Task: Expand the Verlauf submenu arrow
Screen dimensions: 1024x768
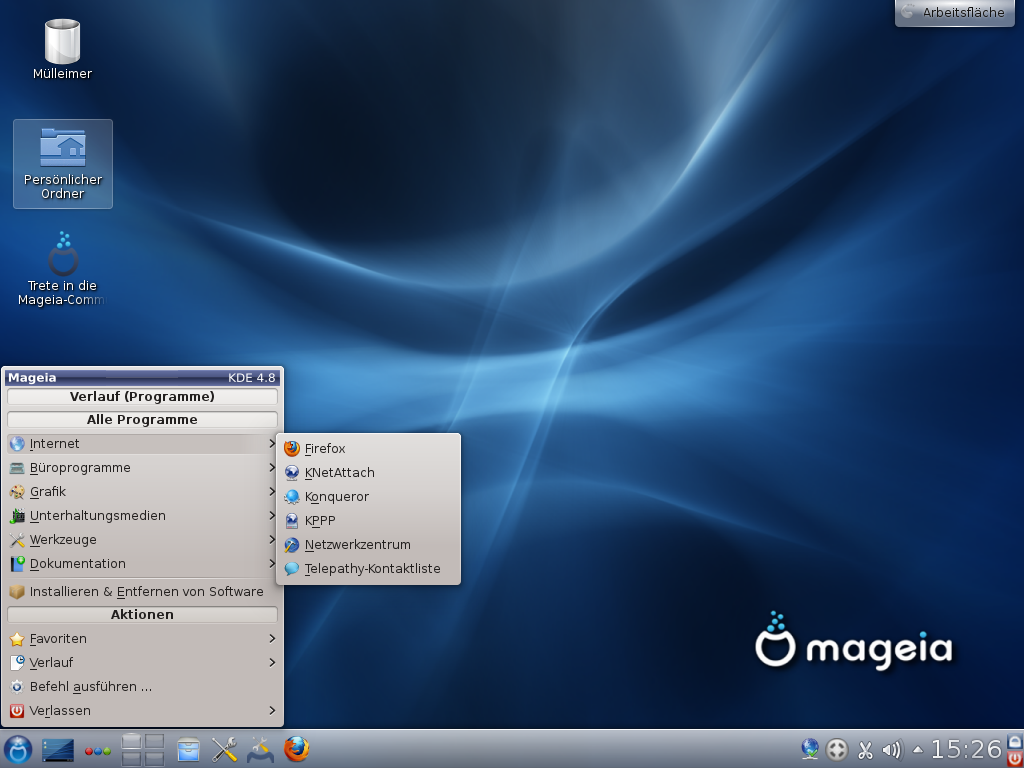Action: 272,663
